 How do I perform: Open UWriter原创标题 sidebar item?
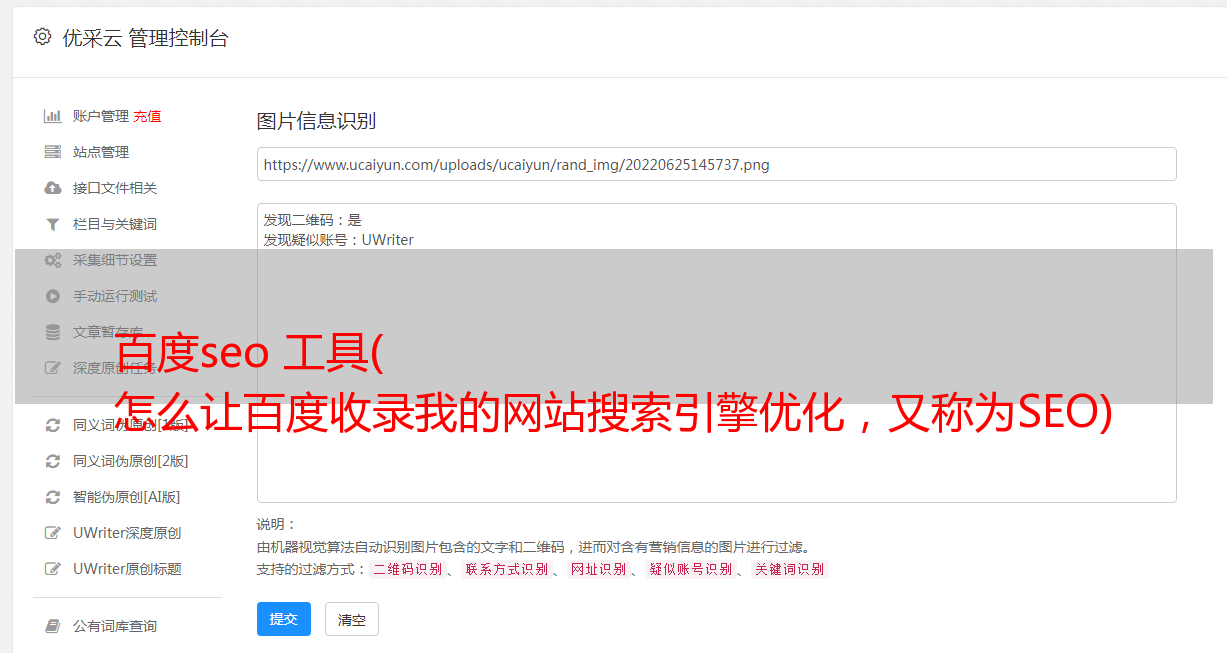(127, 569)
